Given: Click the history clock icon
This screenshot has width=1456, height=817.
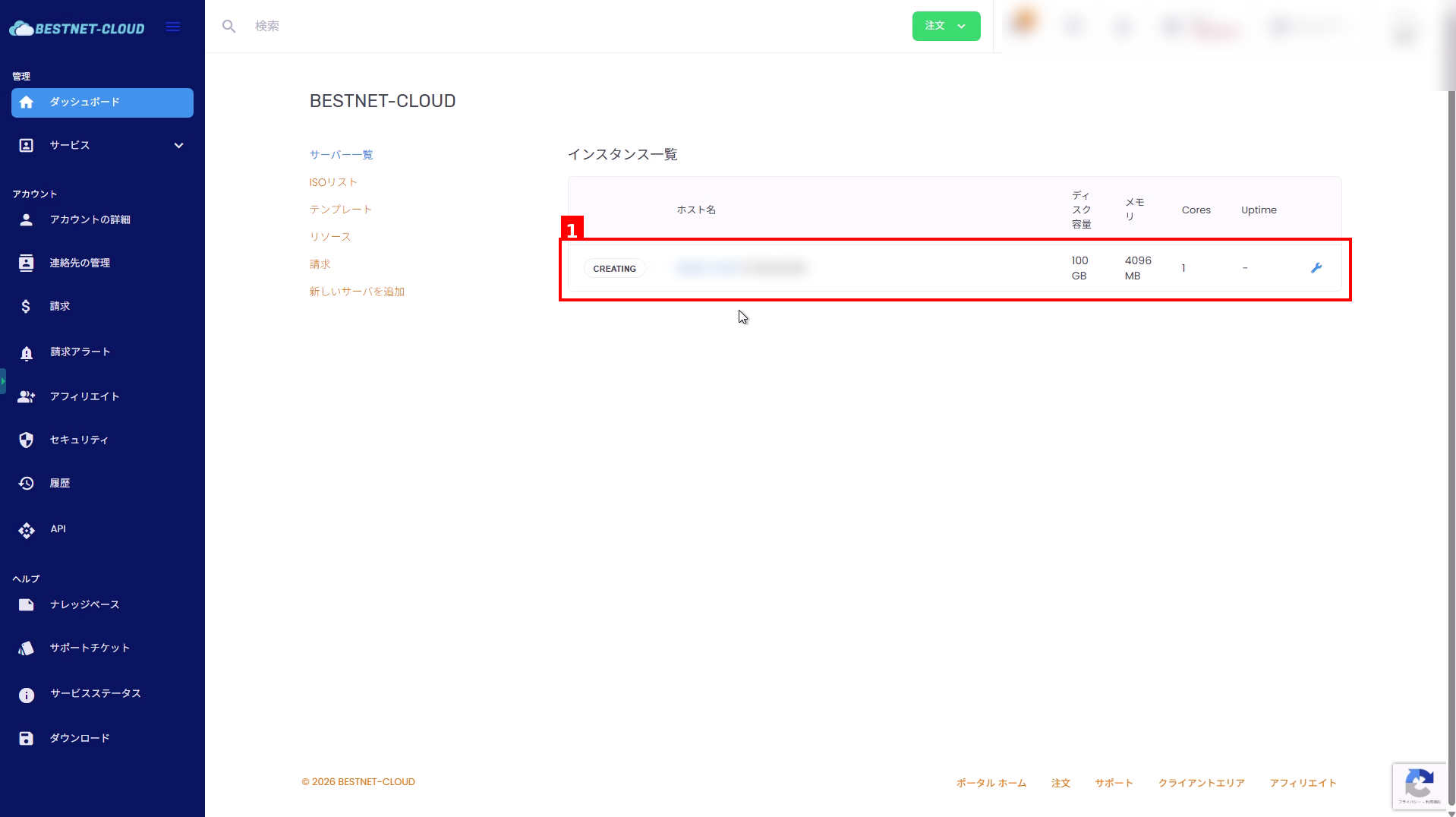Looking at the screenshot, I should pyautogui.click(x=27, y=484).
